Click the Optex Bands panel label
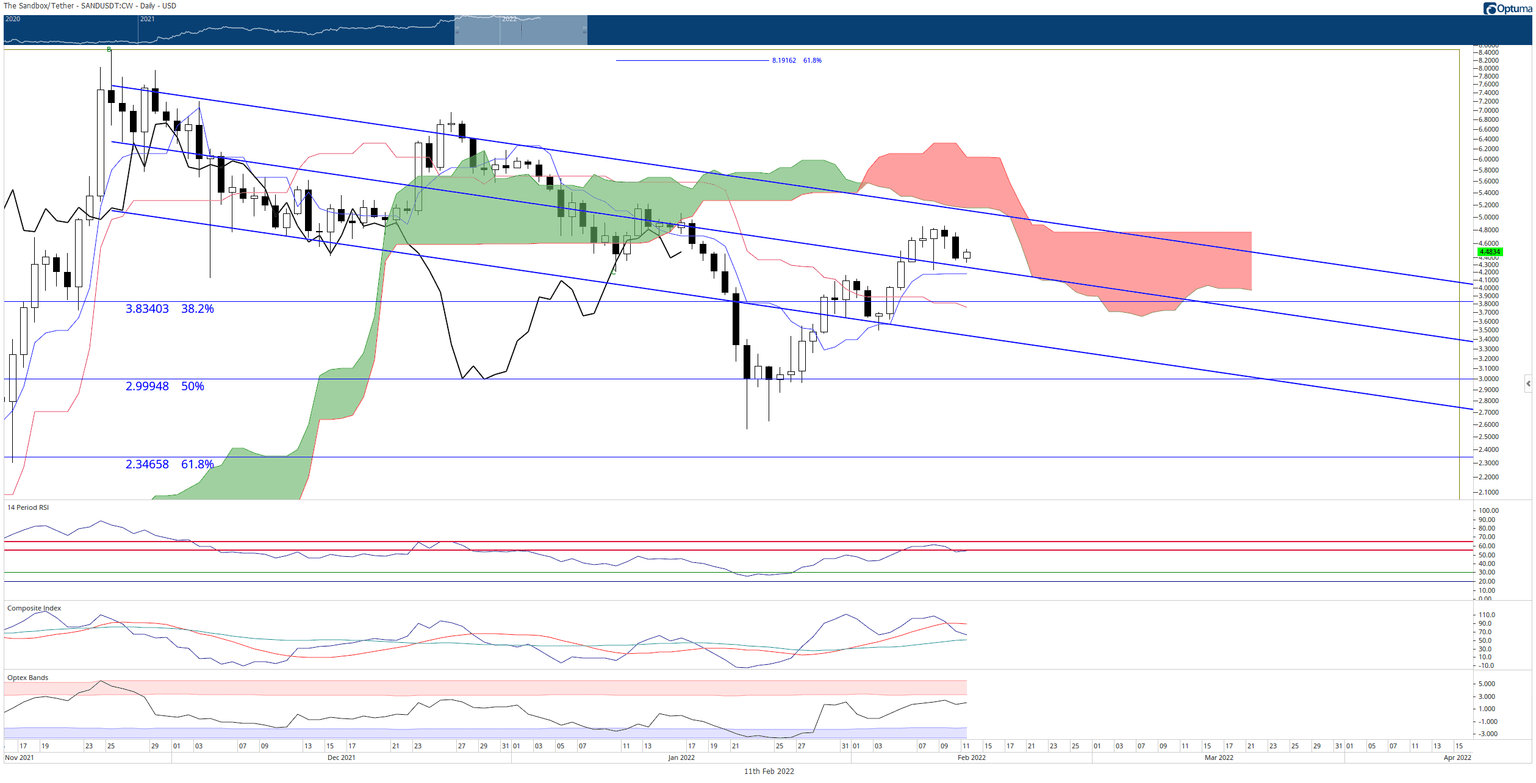1536x783 pixels. click(x=26, y=677)
